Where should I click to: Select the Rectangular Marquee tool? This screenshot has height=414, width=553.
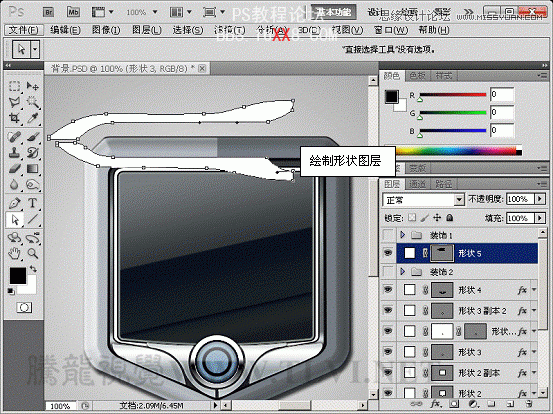[x=14, y=86]
